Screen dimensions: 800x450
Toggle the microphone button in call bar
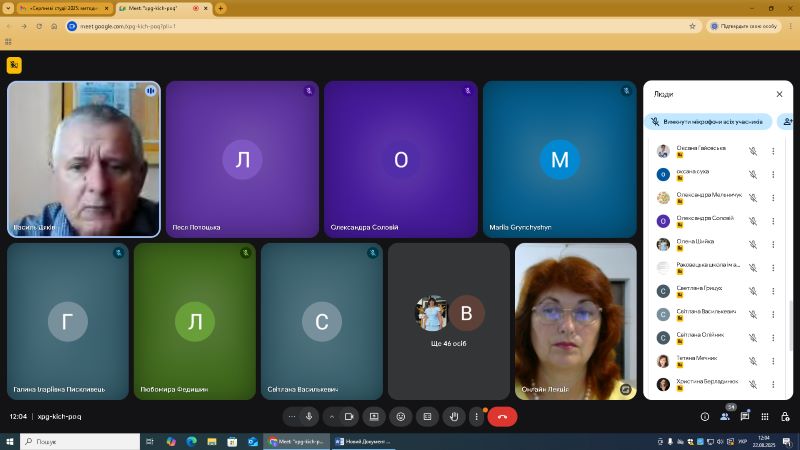(x=309, y=416)
